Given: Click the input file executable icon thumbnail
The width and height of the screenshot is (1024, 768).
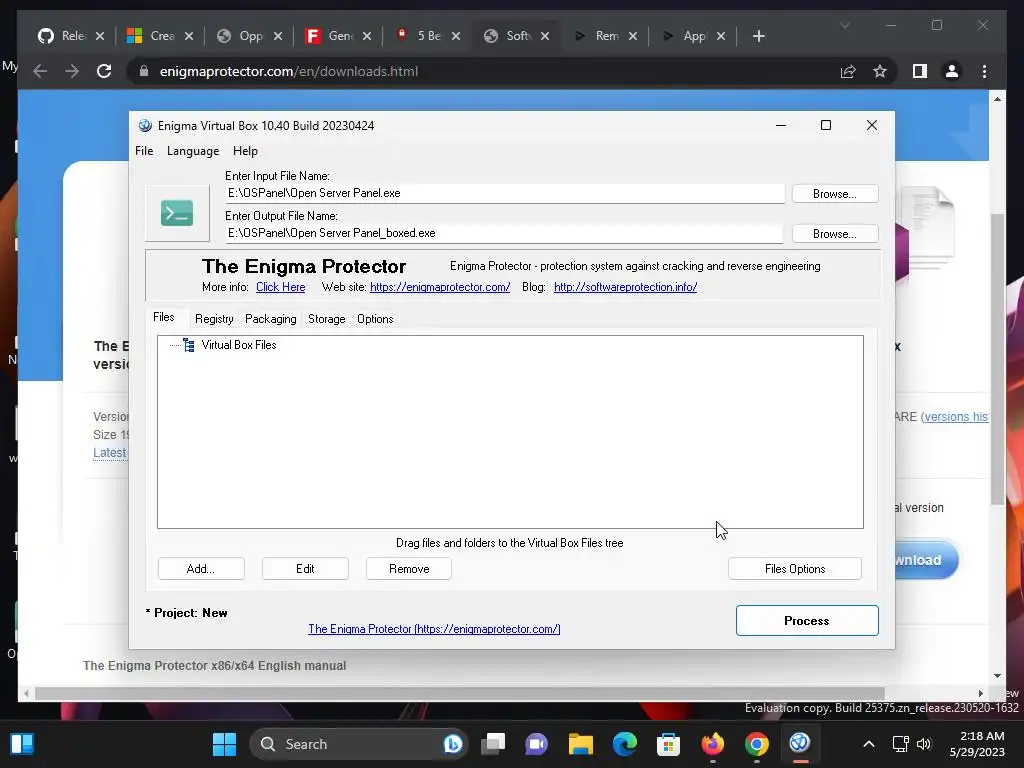Looking at the screenshot, I should click(177, 213).
